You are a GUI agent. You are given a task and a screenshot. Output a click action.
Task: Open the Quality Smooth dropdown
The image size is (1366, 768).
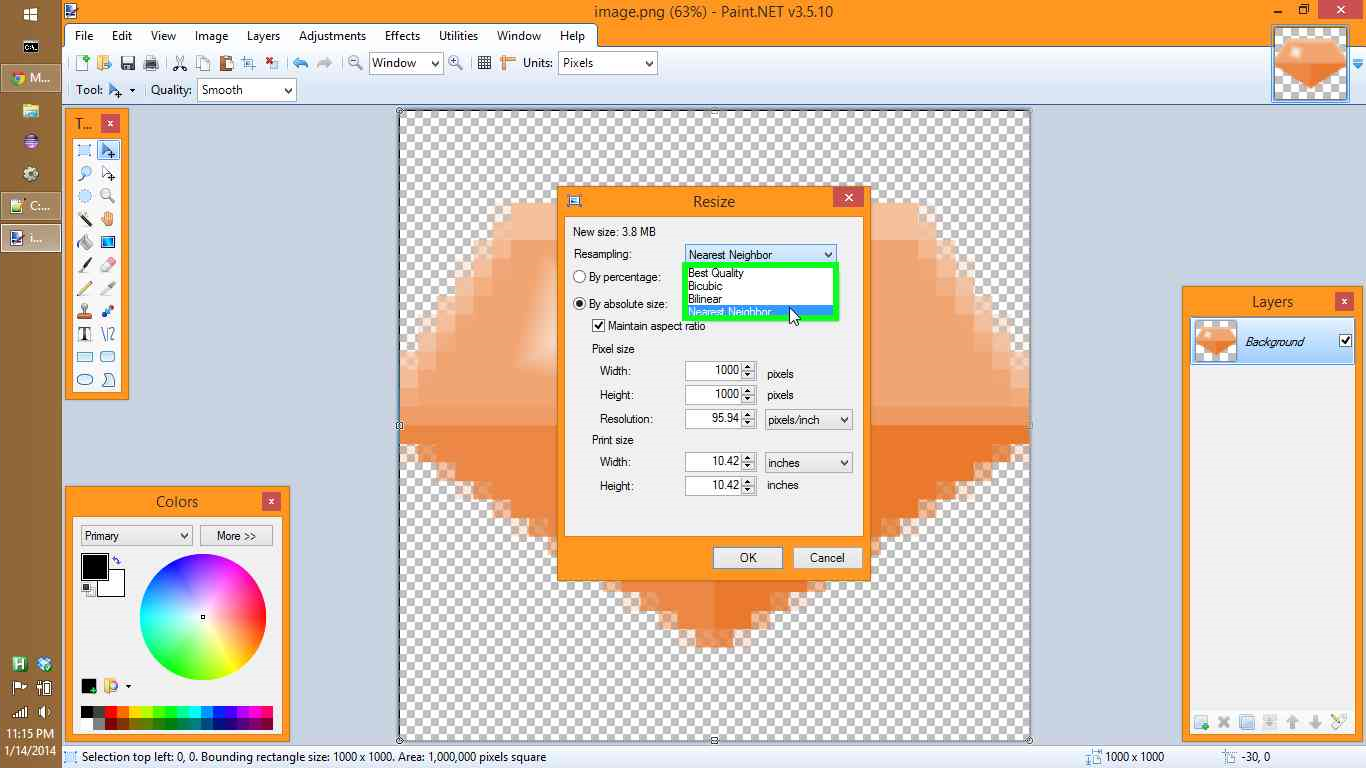(x=246, y=90)
